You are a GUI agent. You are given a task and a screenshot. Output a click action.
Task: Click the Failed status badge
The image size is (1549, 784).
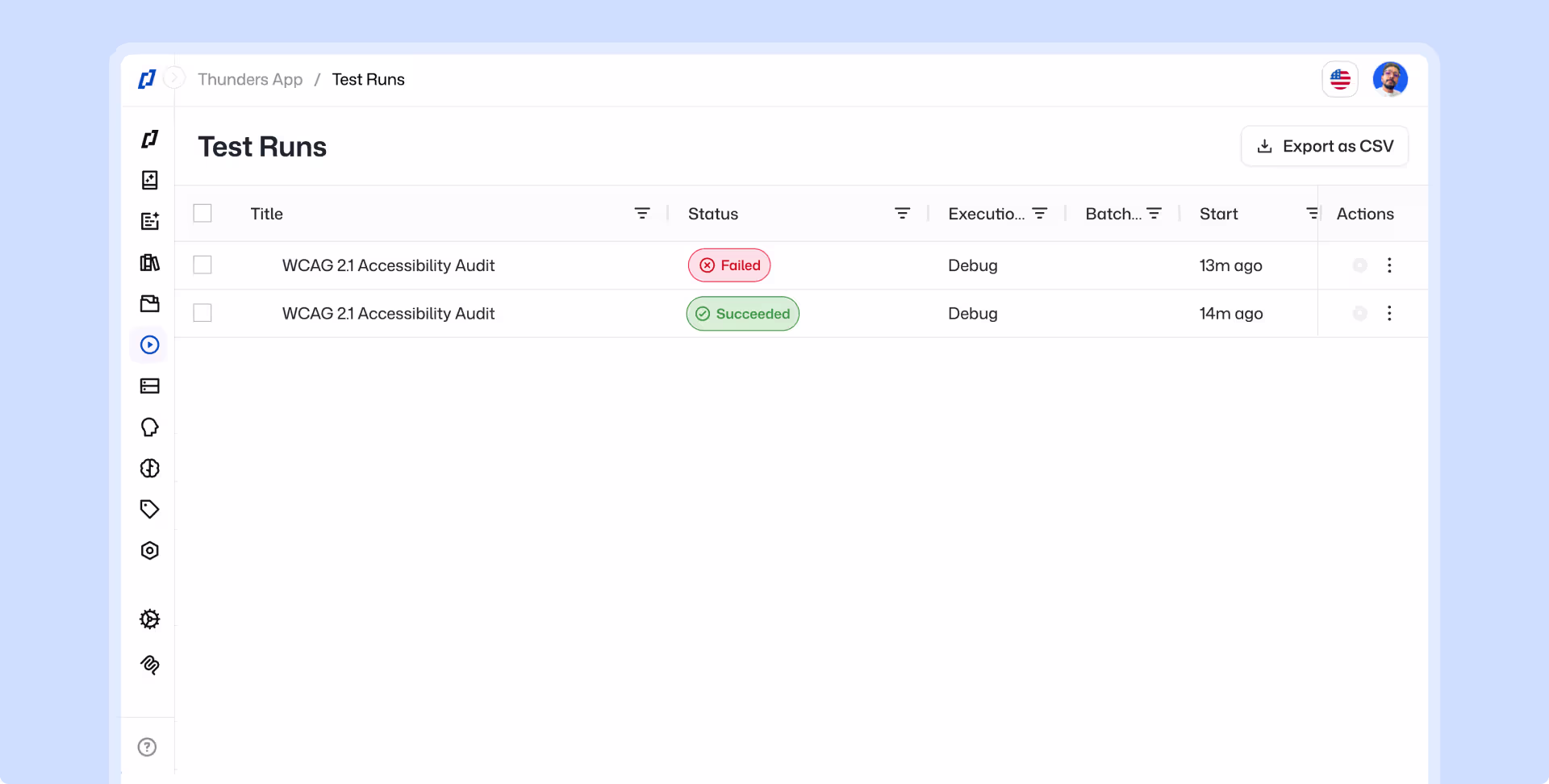tap(729, 265)
